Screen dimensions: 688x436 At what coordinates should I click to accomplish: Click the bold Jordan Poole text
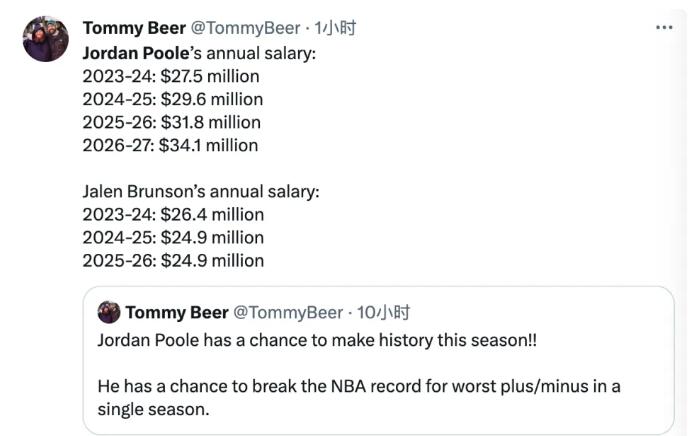135,52
